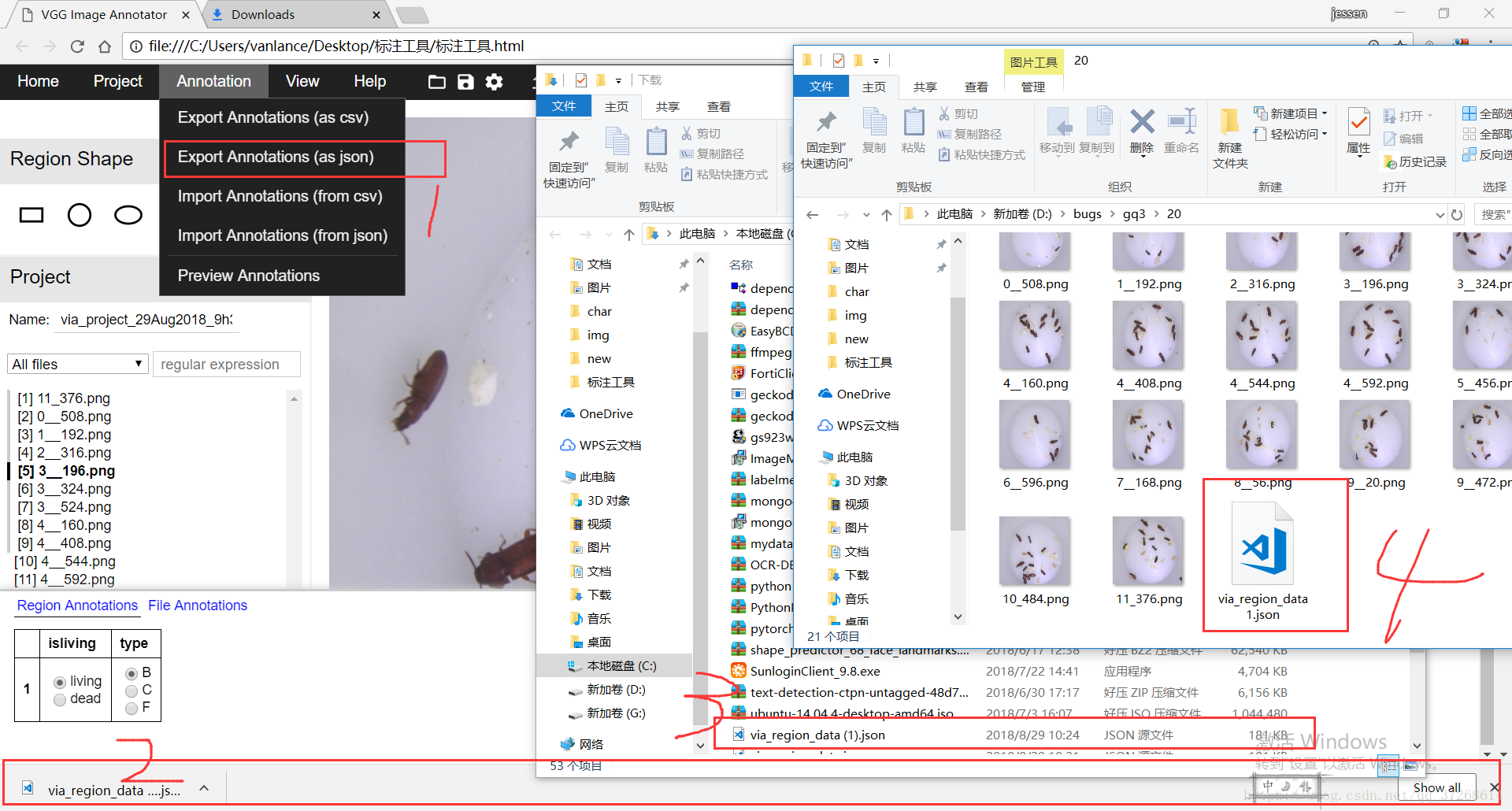Open project folder icon in VIA toolbar
Screen dimensions: 1512x811
[x=436, y=81]
